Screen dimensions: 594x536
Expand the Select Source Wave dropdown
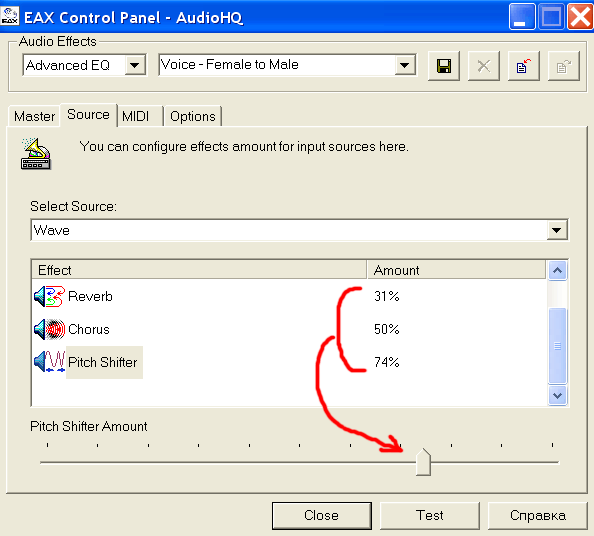(x=556, y=230)
